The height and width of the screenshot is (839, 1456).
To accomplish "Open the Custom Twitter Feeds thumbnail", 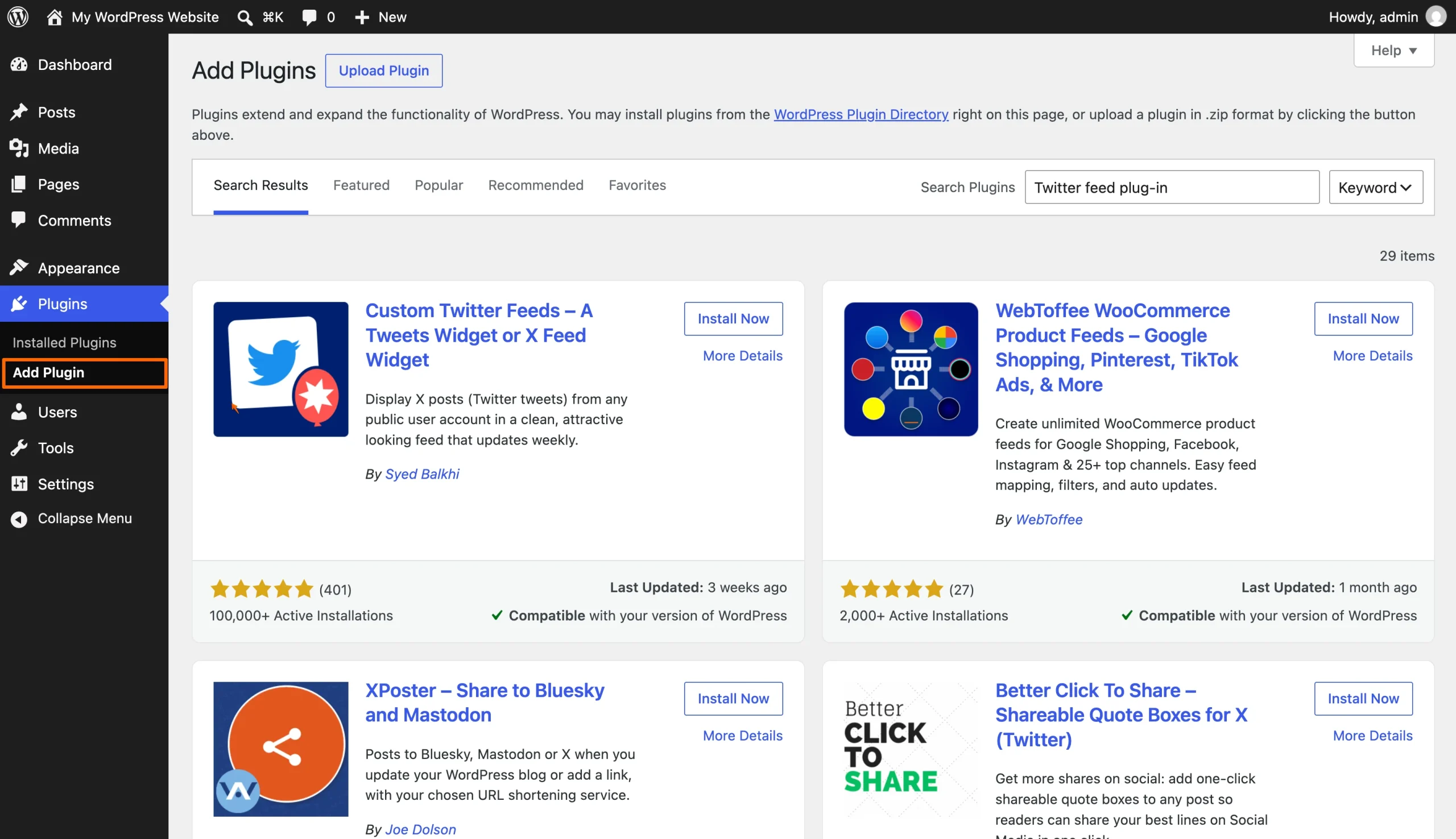I will coord(281,369).
